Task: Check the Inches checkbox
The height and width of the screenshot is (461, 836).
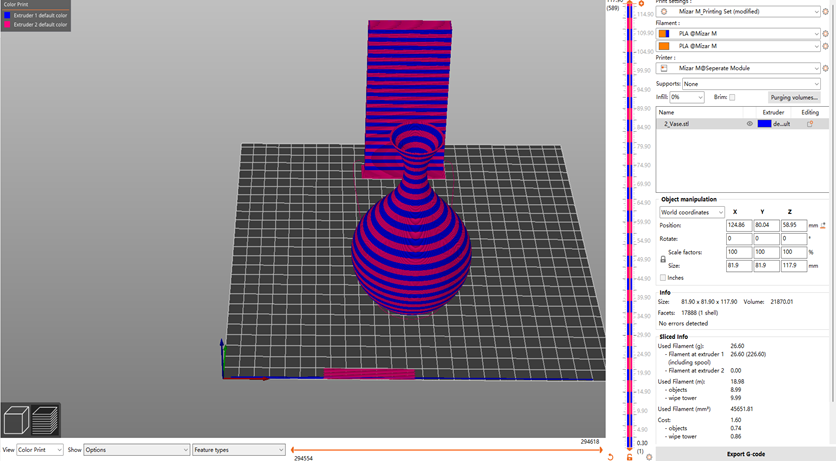Action: tap(663, 278)
